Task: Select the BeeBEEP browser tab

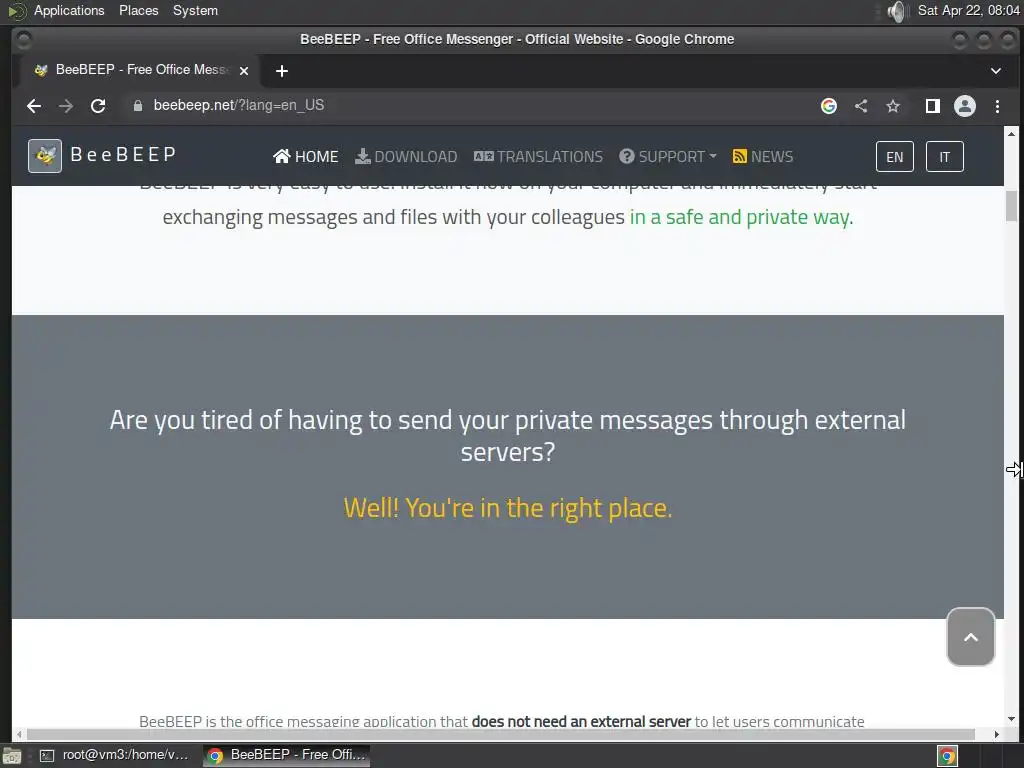Action: (x=142, y=70)
